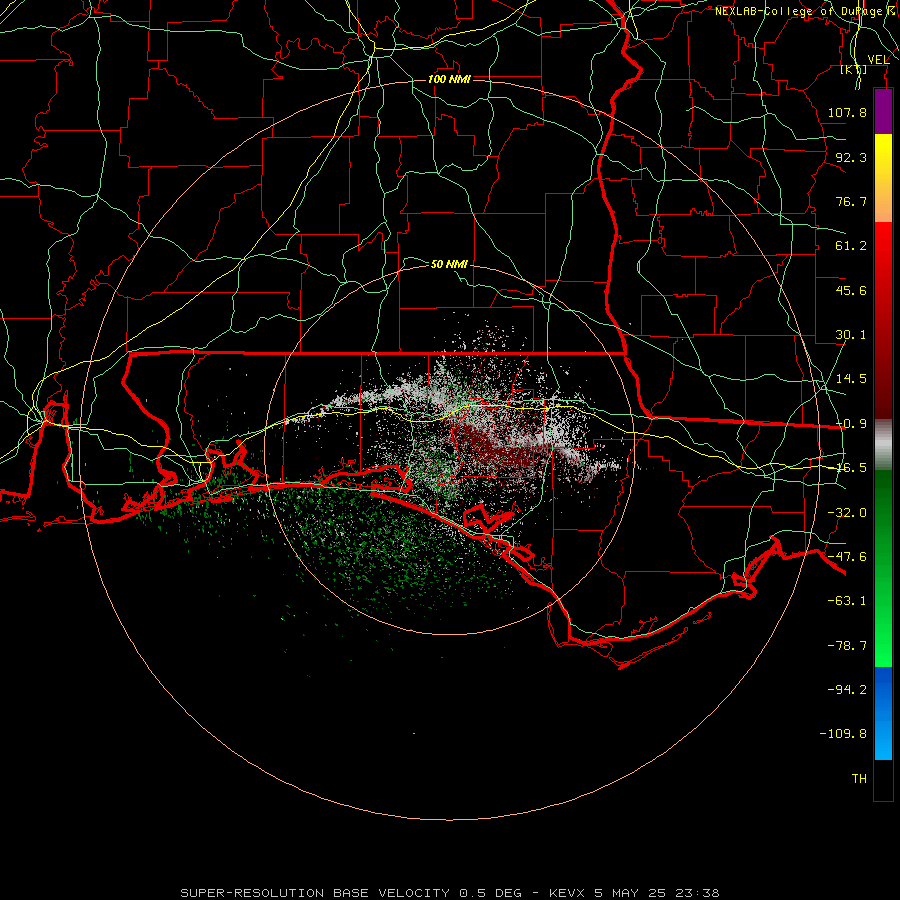Select the -0.9 value on velocity scale

click(x=851, y=424)
